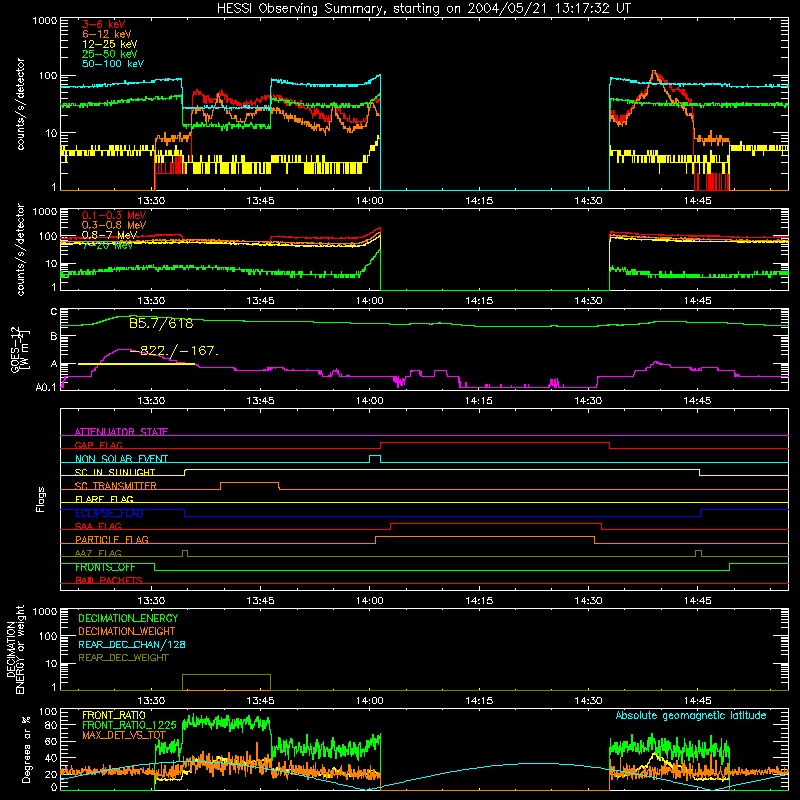Screen dimensions: 800x800
Task: Click the 'Flags' vertical axis title
Action: 41,499
